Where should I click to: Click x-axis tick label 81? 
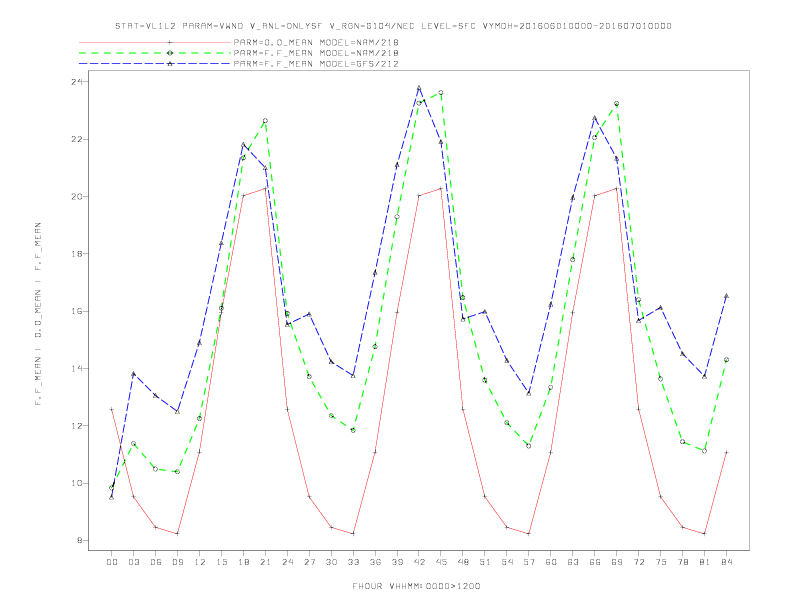click(705, 562)
